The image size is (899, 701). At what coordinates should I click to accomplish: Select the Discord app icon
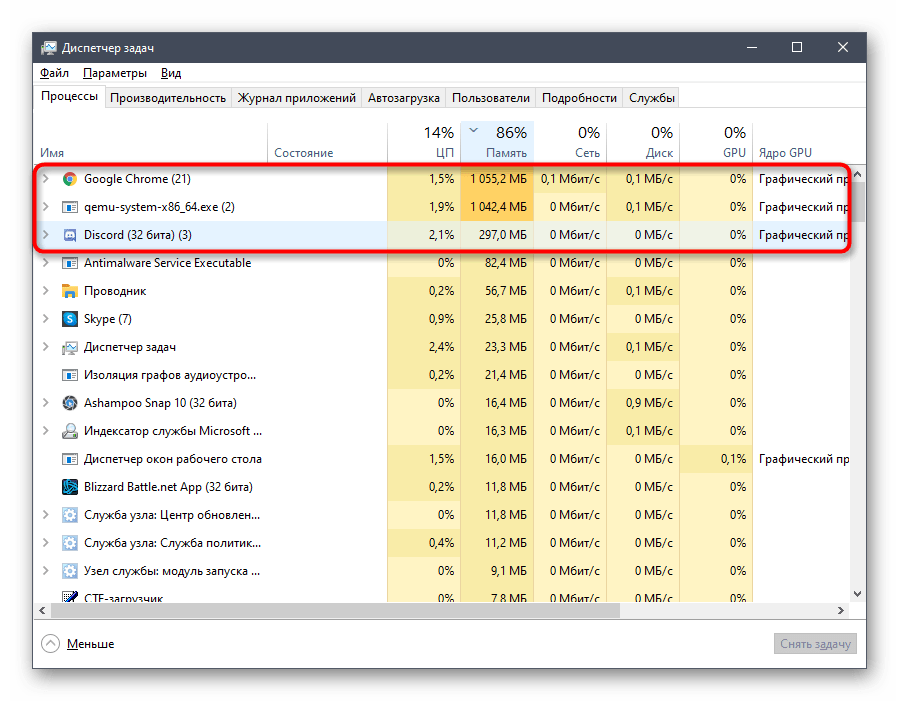tap(70, 235)
